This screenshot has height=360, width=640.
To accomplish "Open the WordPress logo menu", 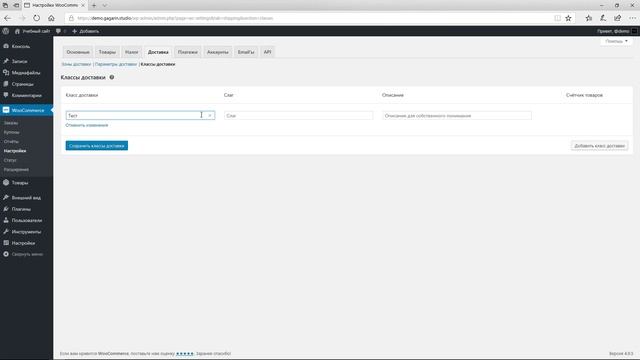I will (6, 31).
